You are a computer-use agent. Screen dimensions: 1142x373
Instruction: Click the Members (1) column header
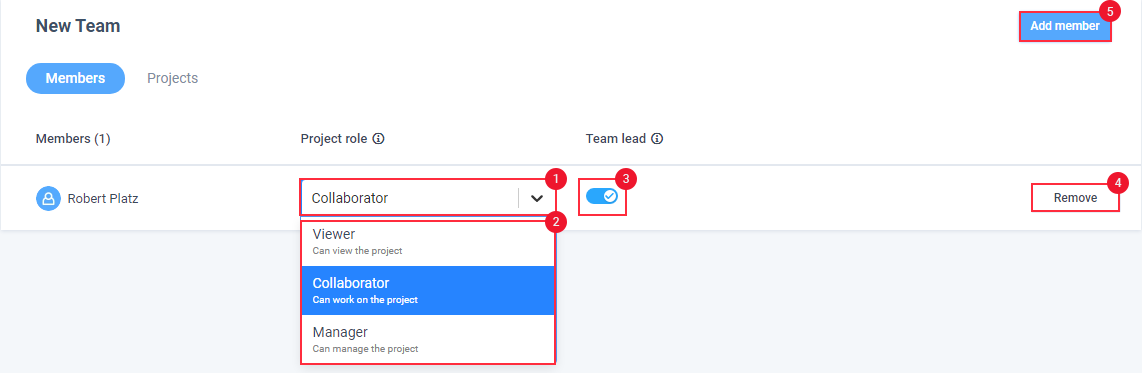[73, 138]
